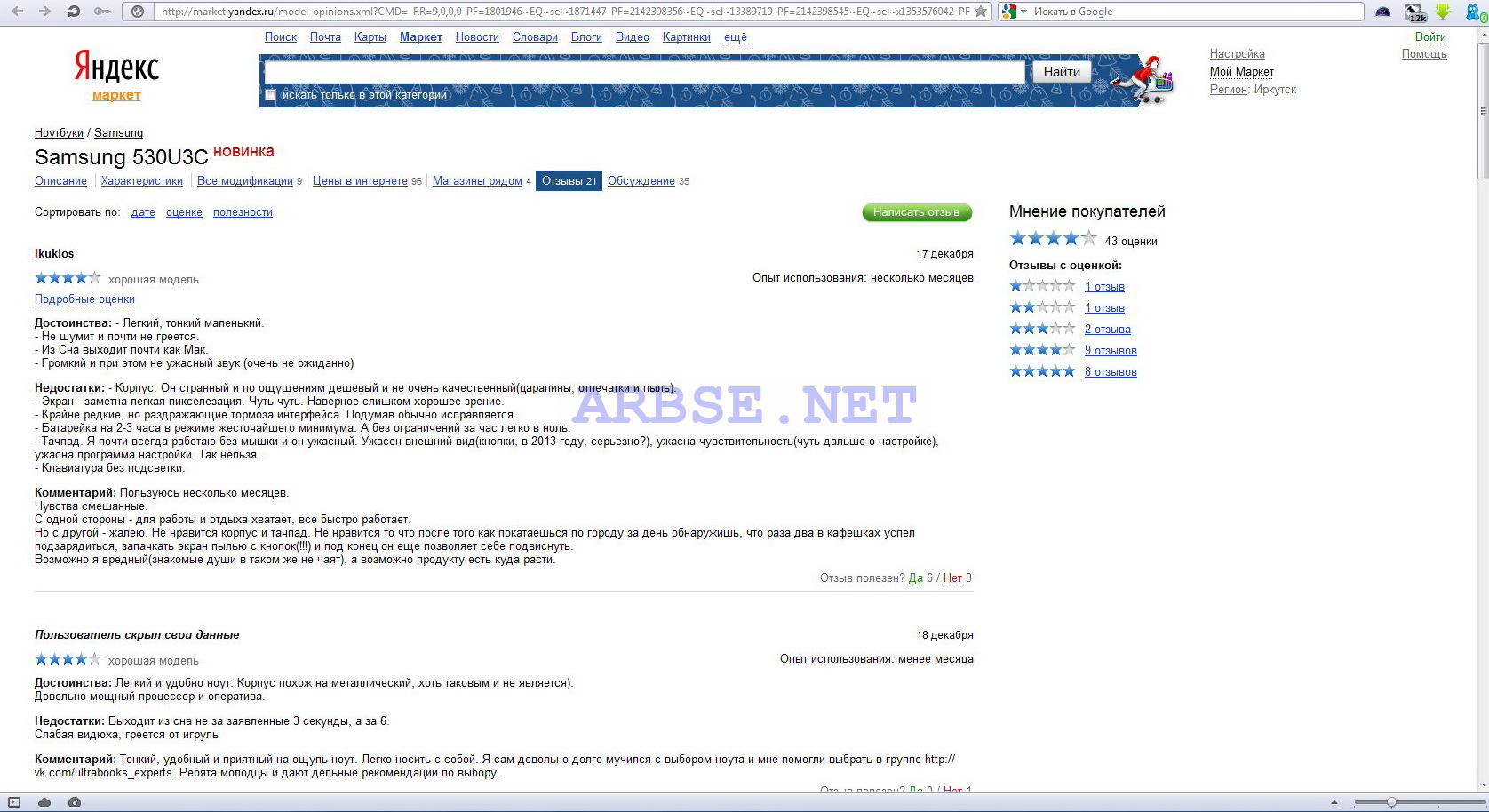Go back using browser back arrow
Screen dimensions: 1489x812
[18, 12]
